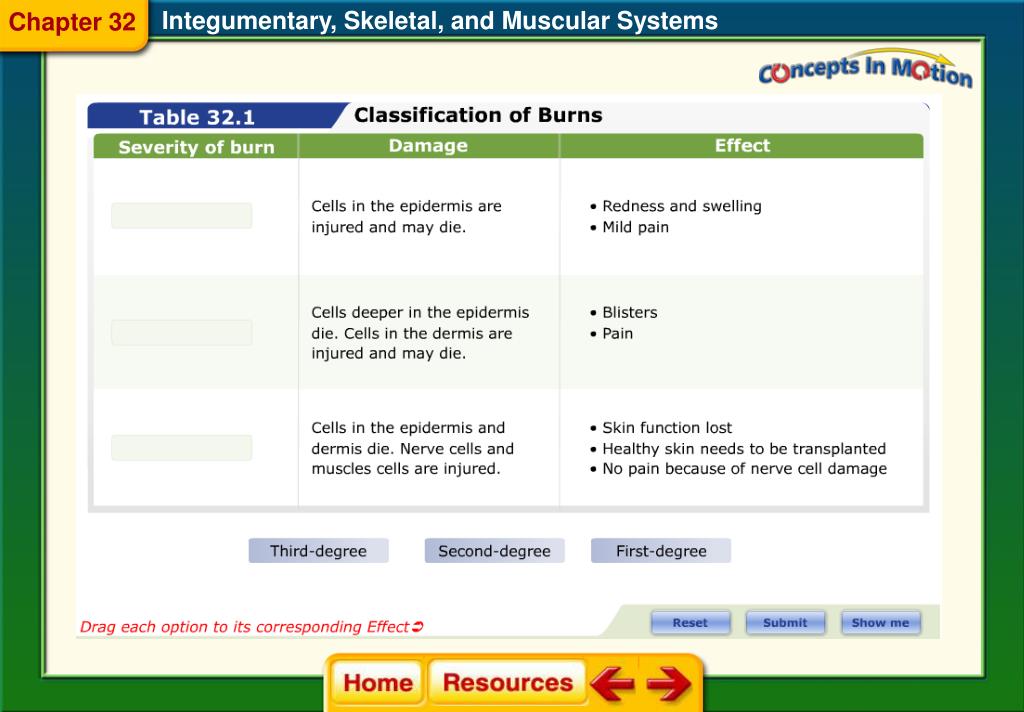The width and height of the screenshot is (1024, 712).
Task: Reset the burn classification activity
Action: tap(690, 623)
